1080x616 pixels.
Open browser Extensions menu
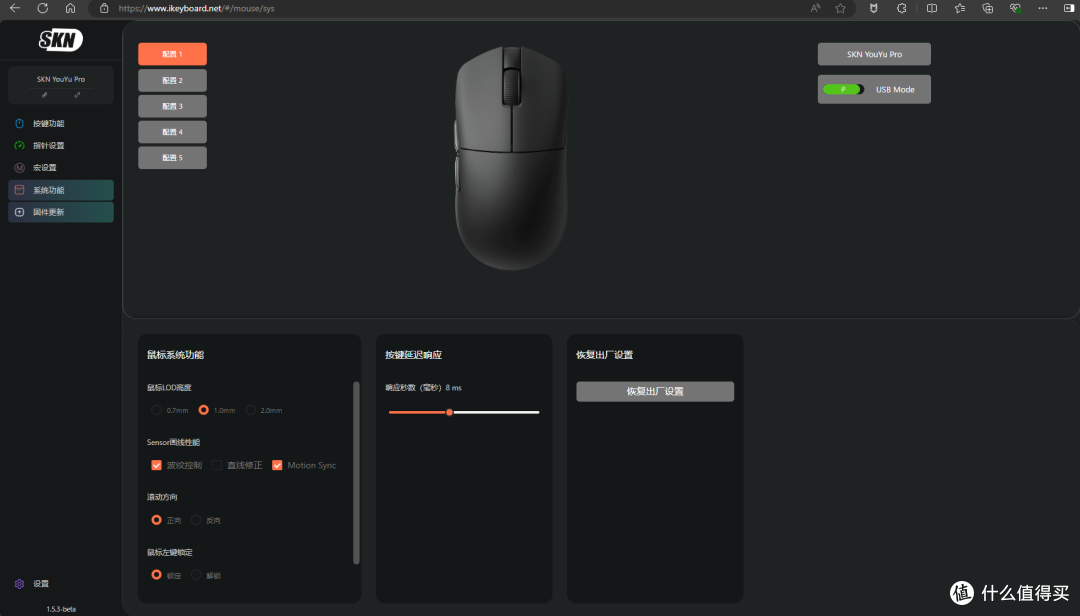click(x=902, y=8)
